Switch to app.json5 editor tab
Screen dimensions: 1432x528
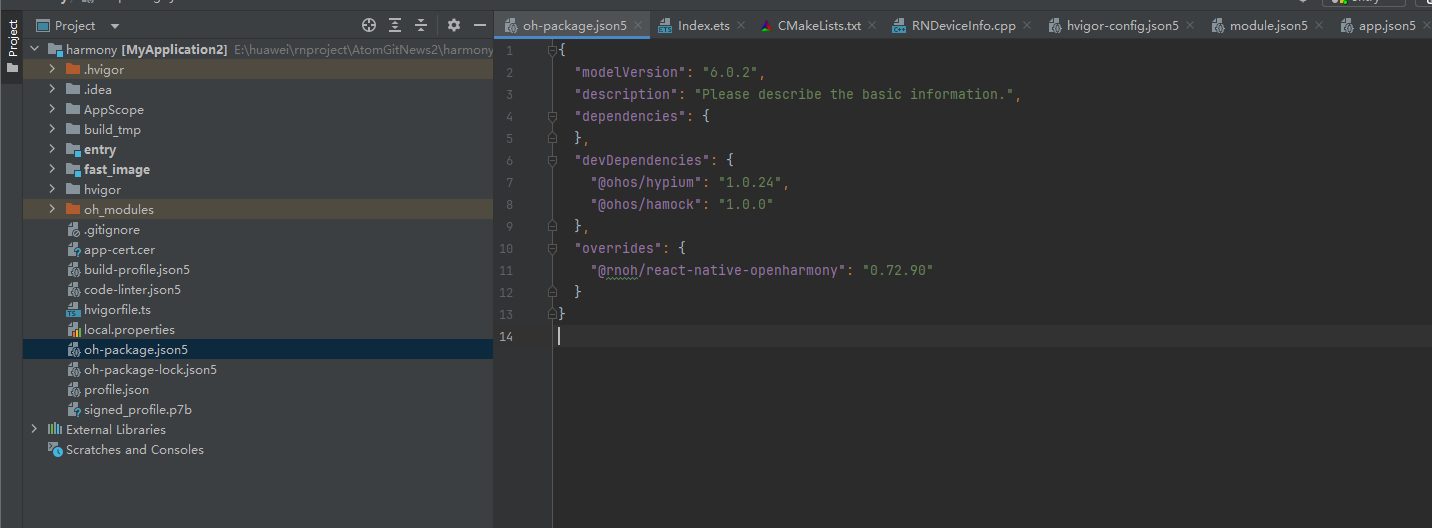coord(1386,25)
